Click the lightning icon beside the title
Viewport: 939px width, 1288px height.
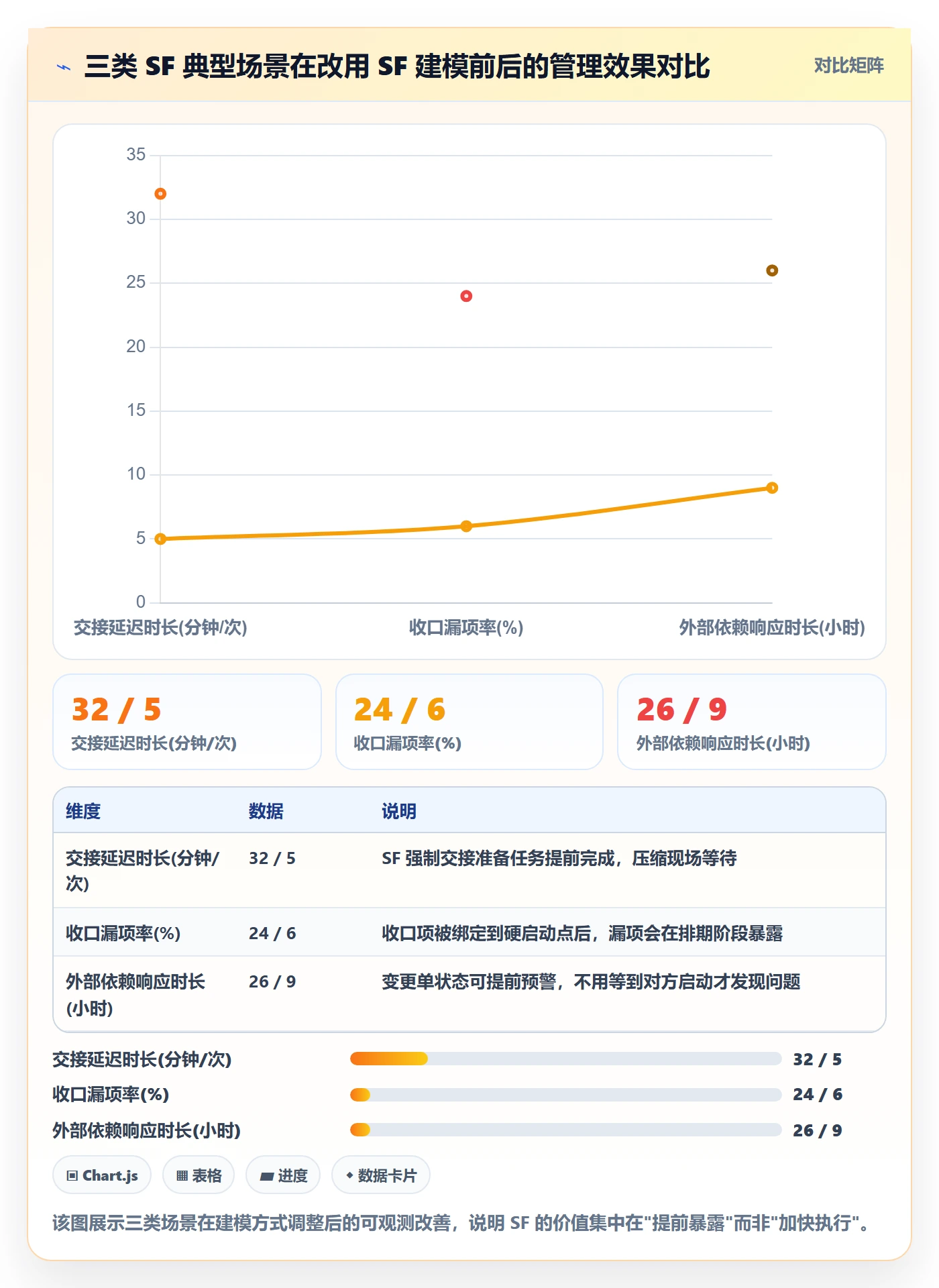coord(64,67)
